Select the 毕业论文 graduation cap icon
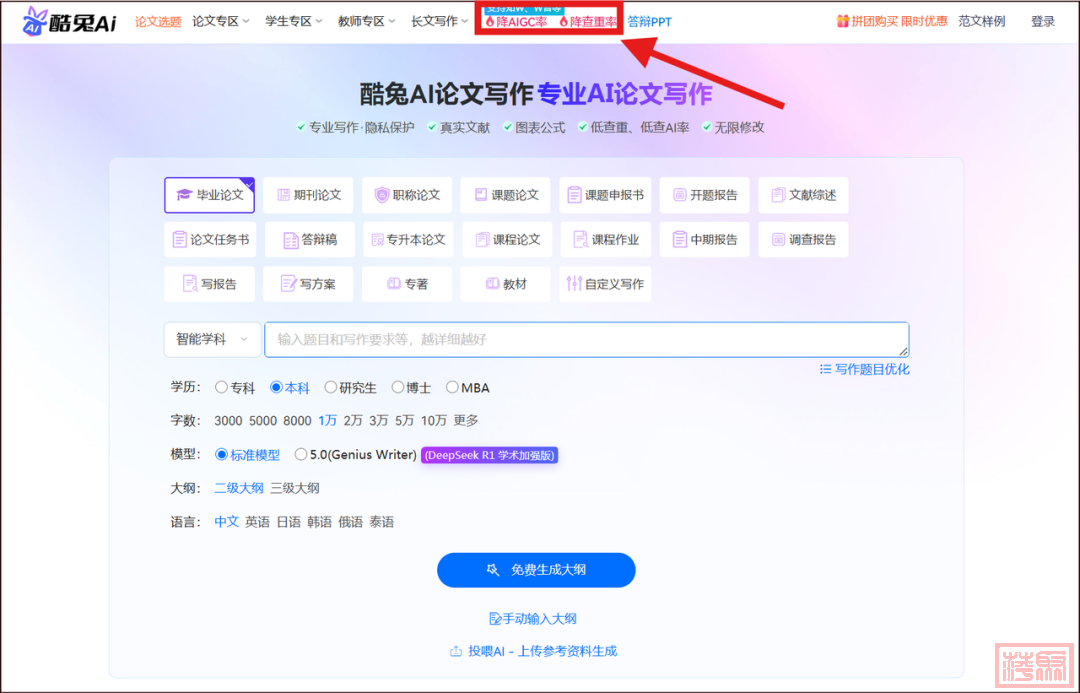 tap(184, 195)
